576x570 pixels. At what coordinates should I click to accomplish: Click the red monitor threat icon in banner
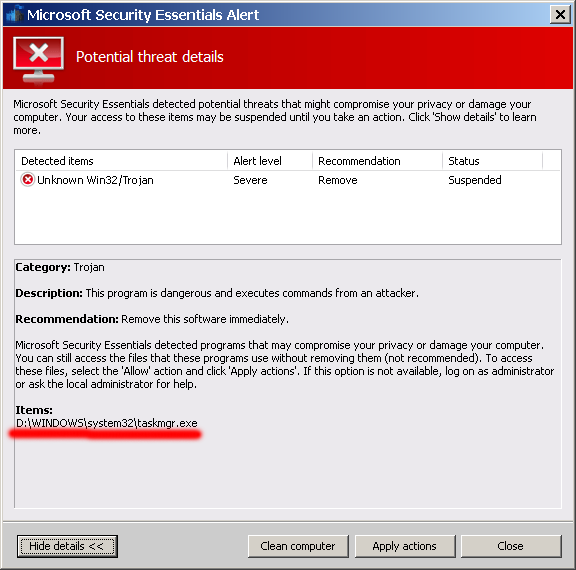pos(38,60)
